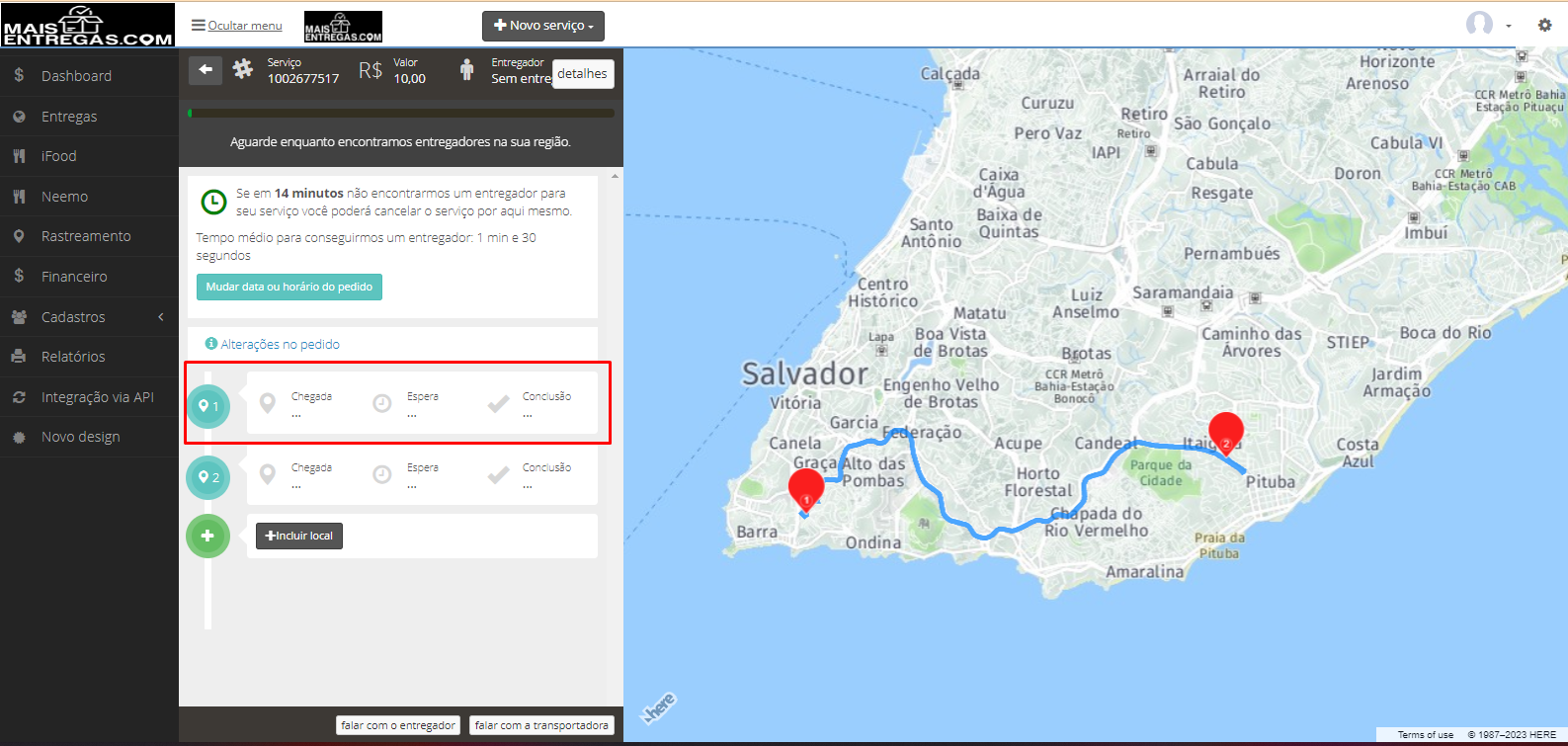Click the green plus add-stop circle
Image resolution: width=1568 pixels, height=746 pixels.
(207, 536)
